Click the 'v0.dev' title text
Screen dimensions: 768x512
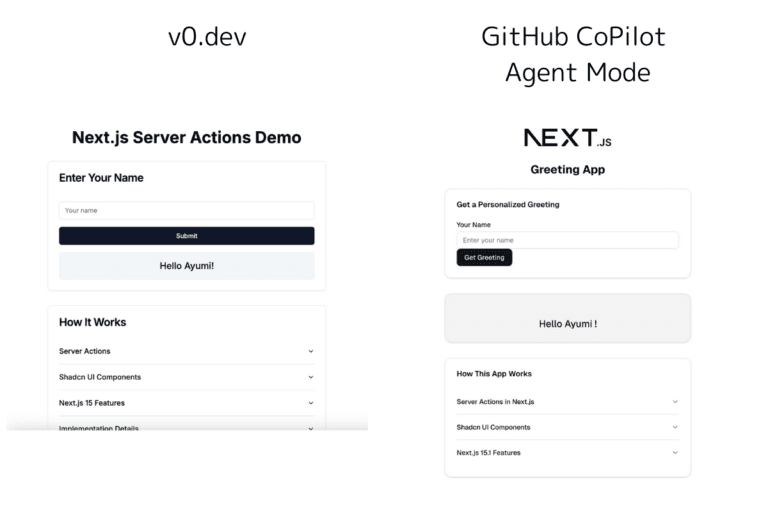click(x=207, y=37)
